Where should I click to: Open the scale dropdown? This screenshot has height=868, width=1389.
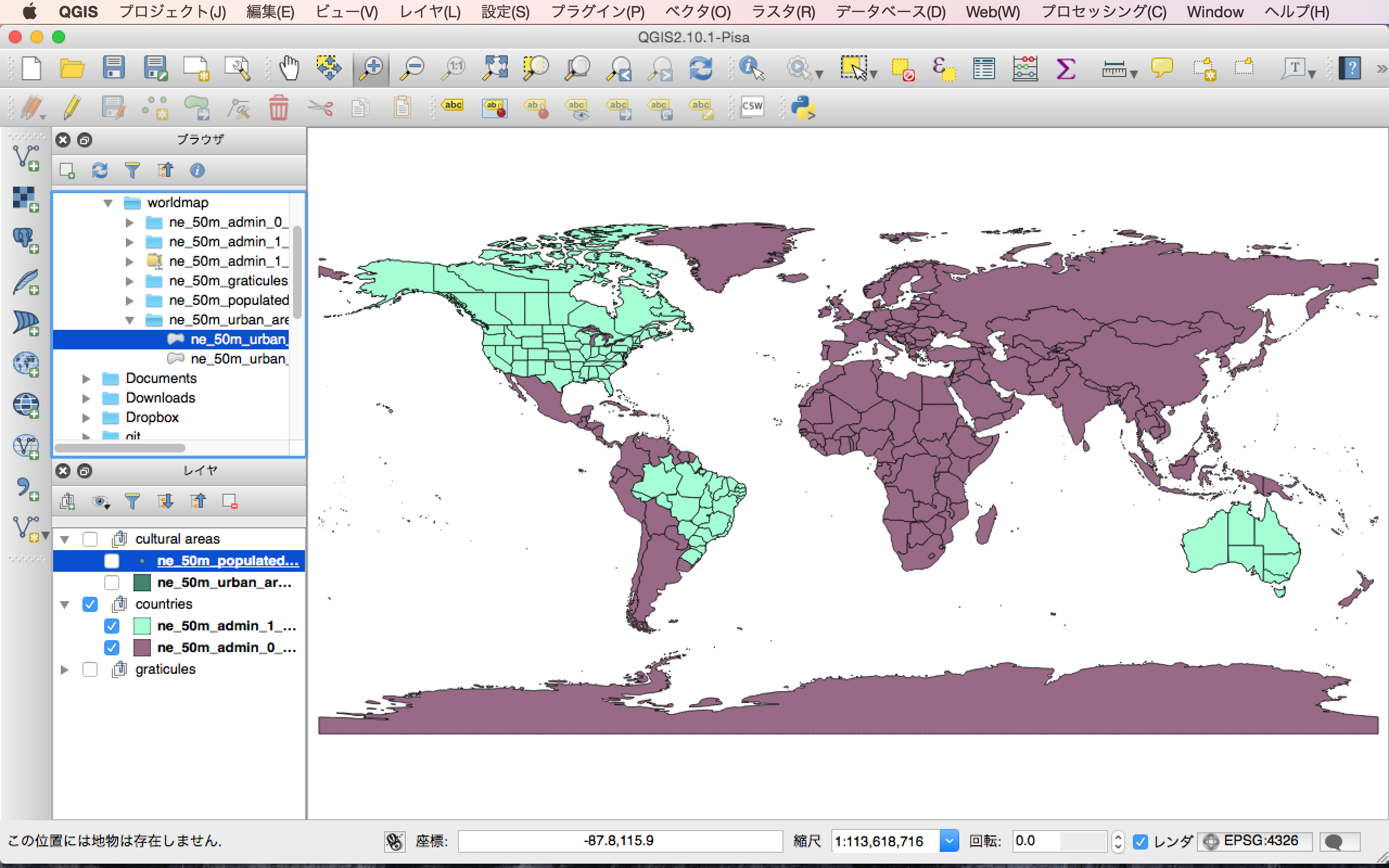[949, 841]
